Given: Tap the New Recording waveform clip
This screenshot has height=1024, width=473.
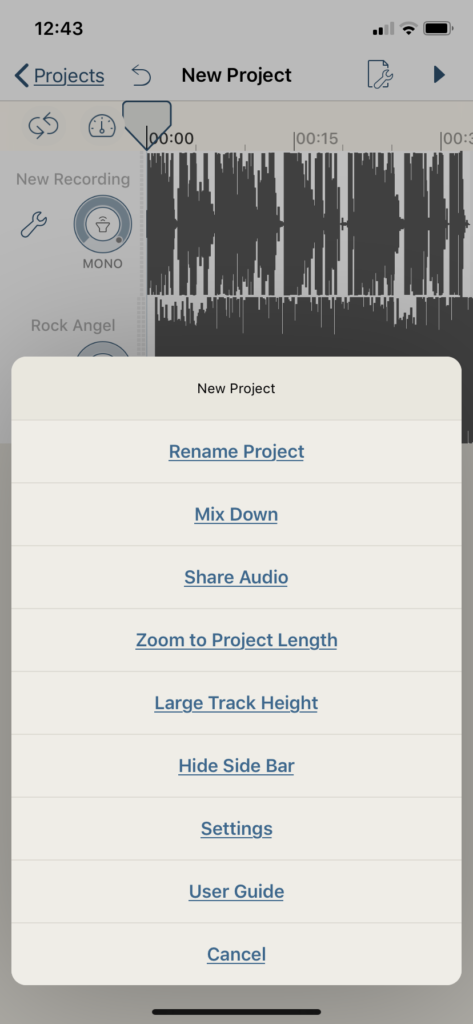Looking at the screenshot, I should [309, 224].
